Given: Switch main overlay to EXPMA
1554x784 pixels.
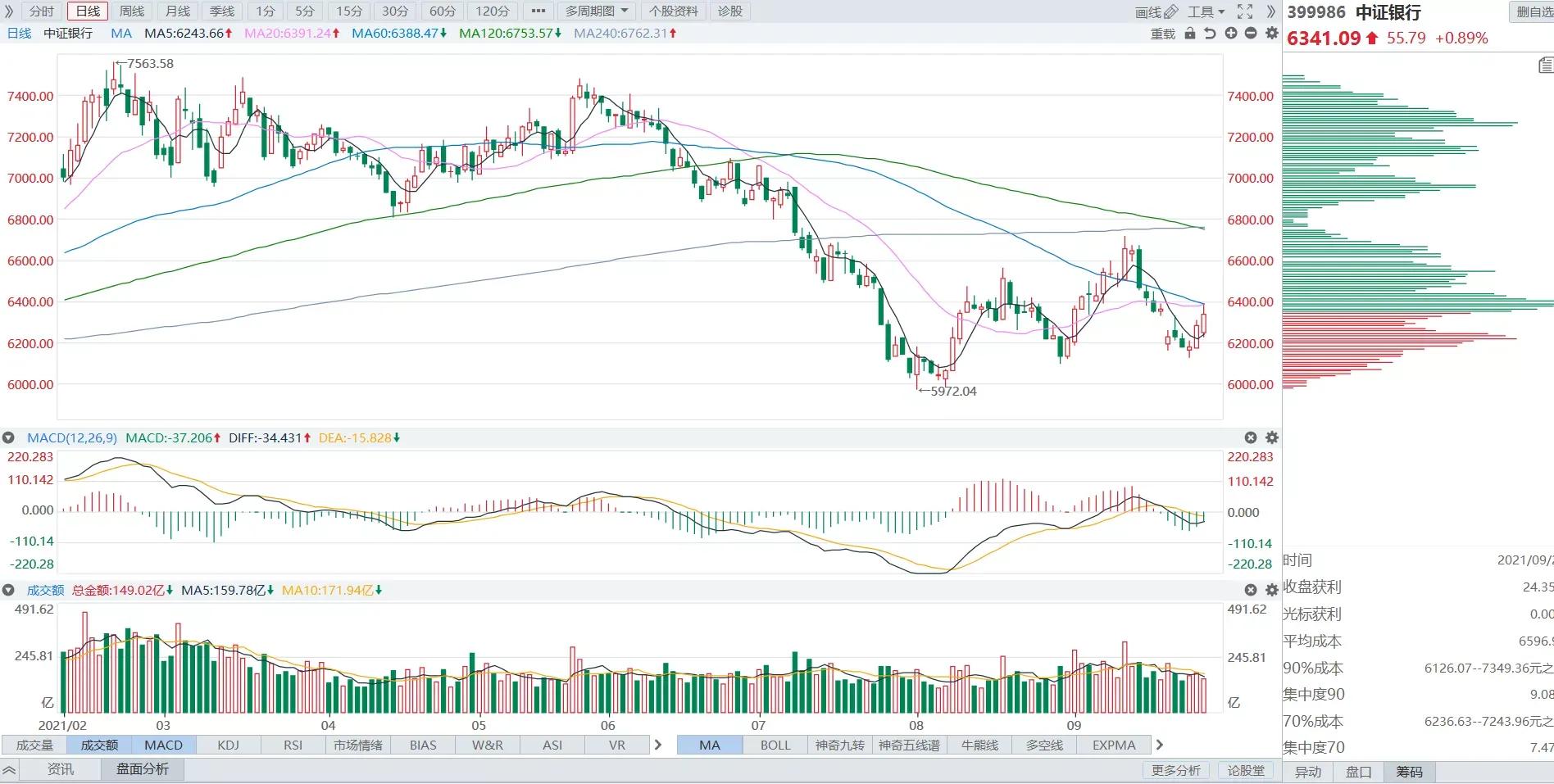Looking at the screenshot, I should (x=1114, y=745).
